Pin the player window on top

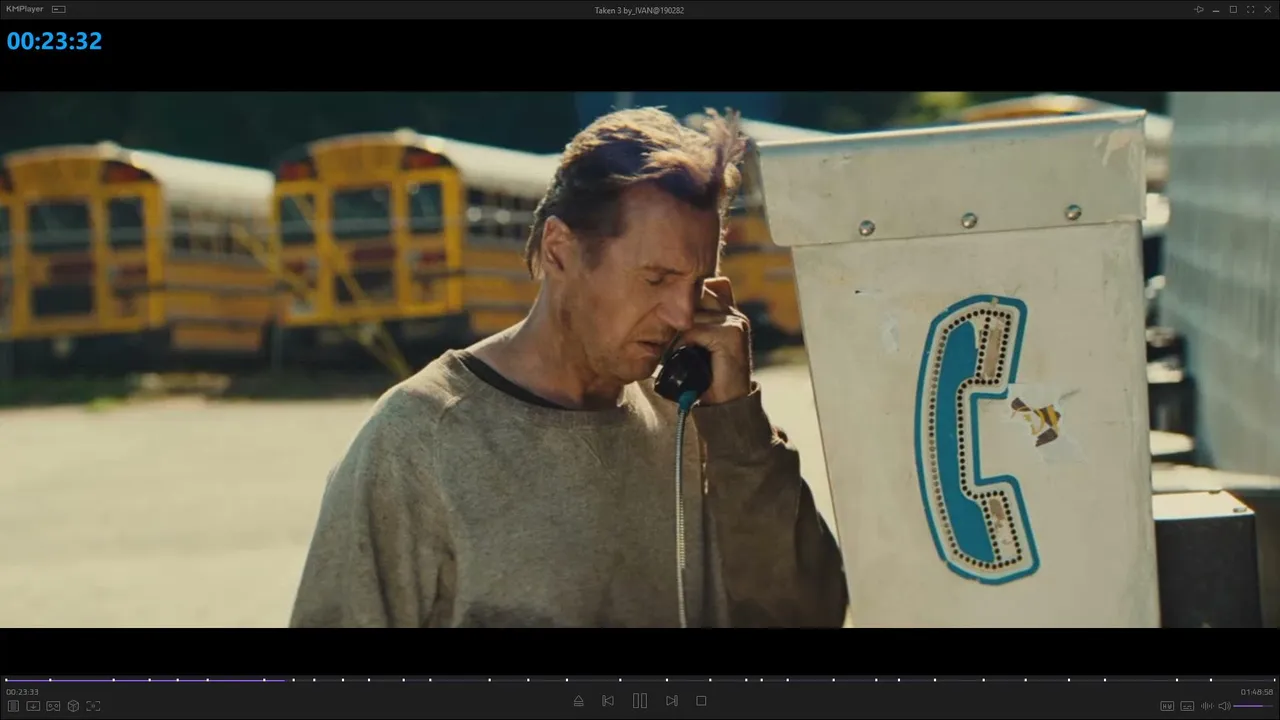pyautogui.click(x=1199, y=9)
